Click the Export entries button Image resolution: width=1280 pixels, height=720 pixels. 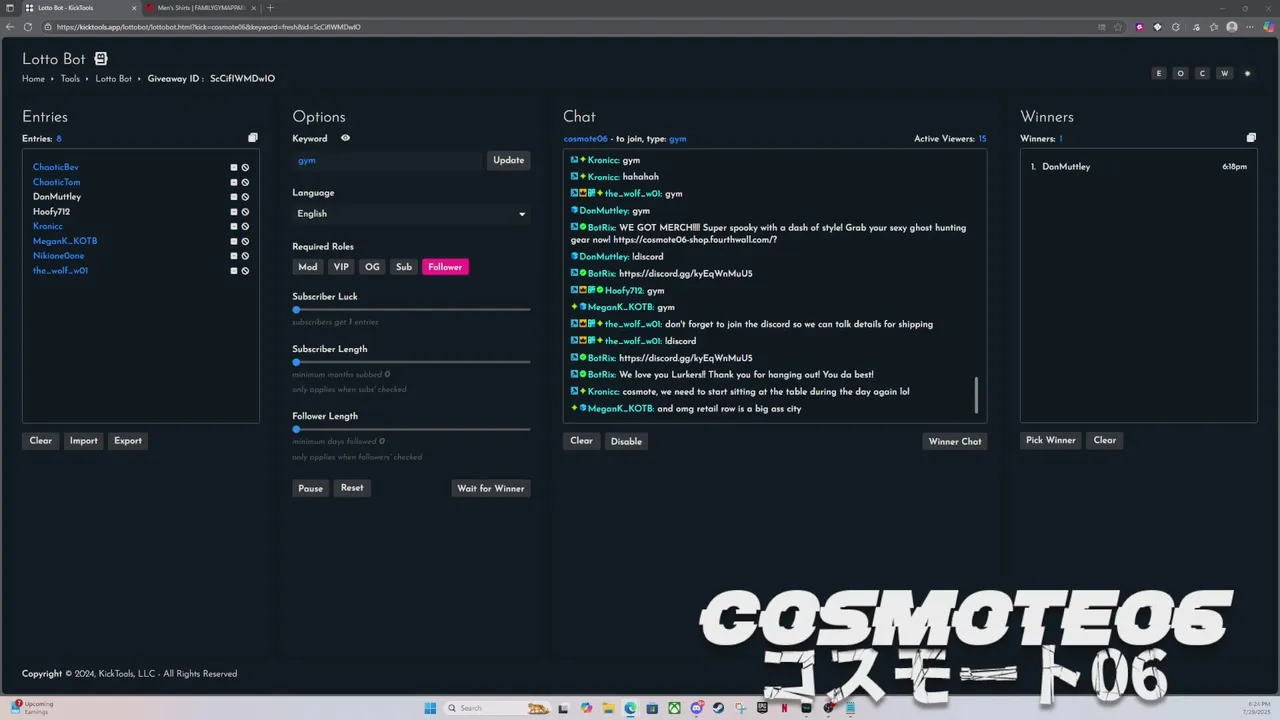(128, 441)
